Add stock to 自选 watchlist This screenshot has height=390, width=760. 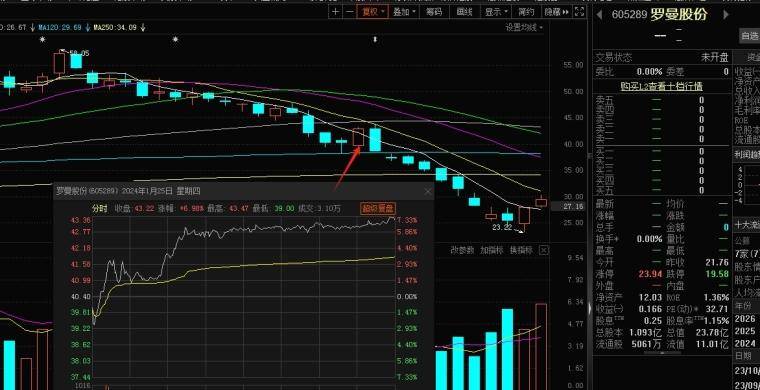749,35
